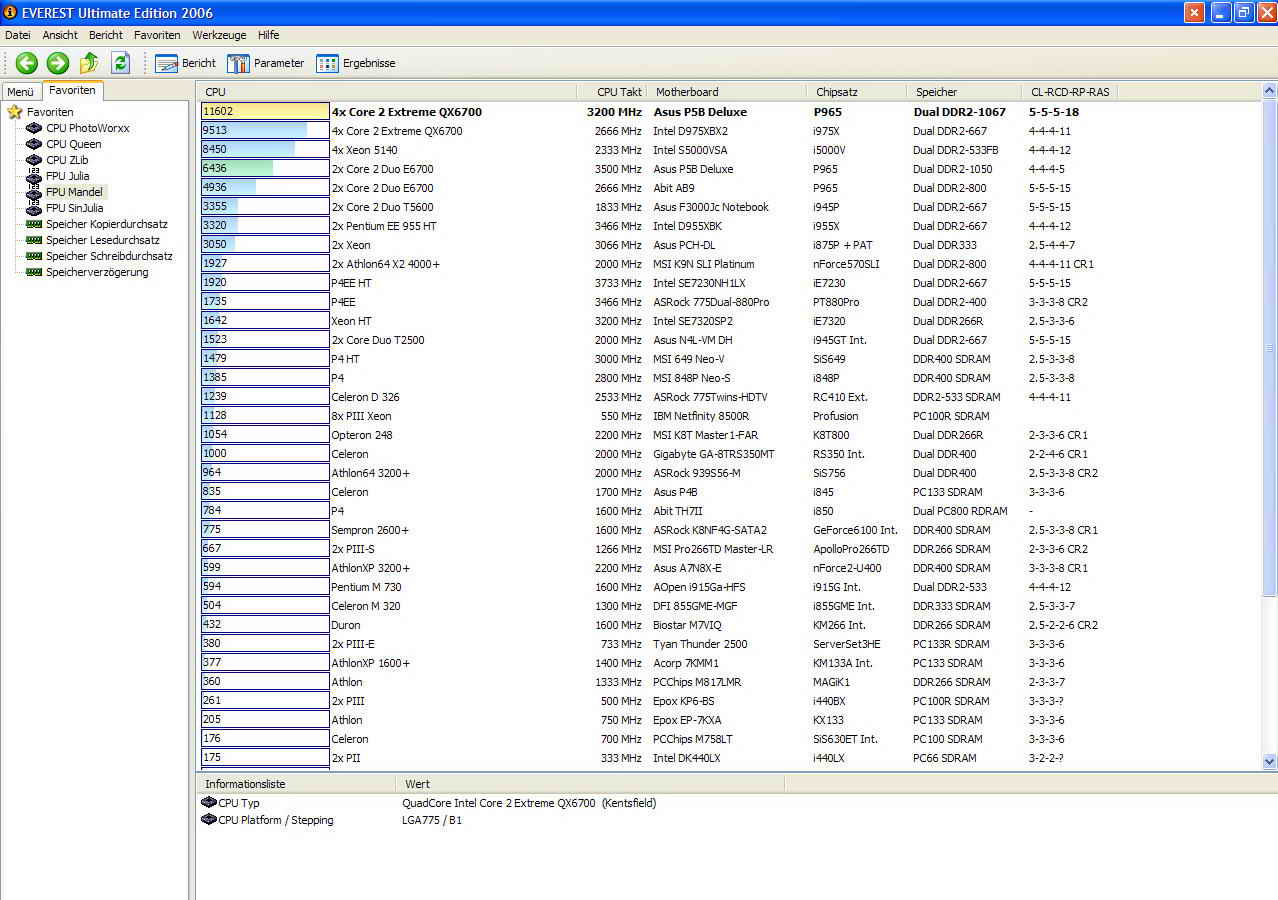This screenshot has width=1278, height=900.
Task: Click the IBM Netfinity 8500R cell
Action: point(701,416)
